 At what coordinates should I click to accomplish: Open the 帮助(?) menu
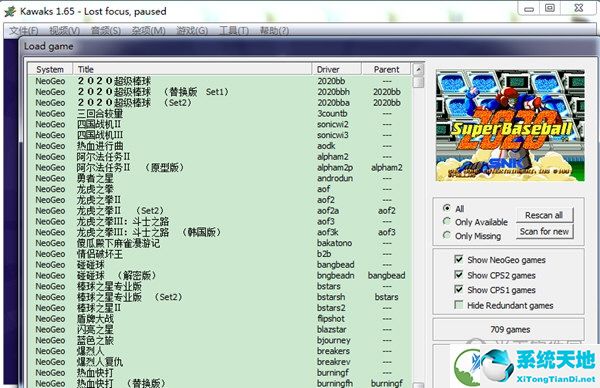274,31
